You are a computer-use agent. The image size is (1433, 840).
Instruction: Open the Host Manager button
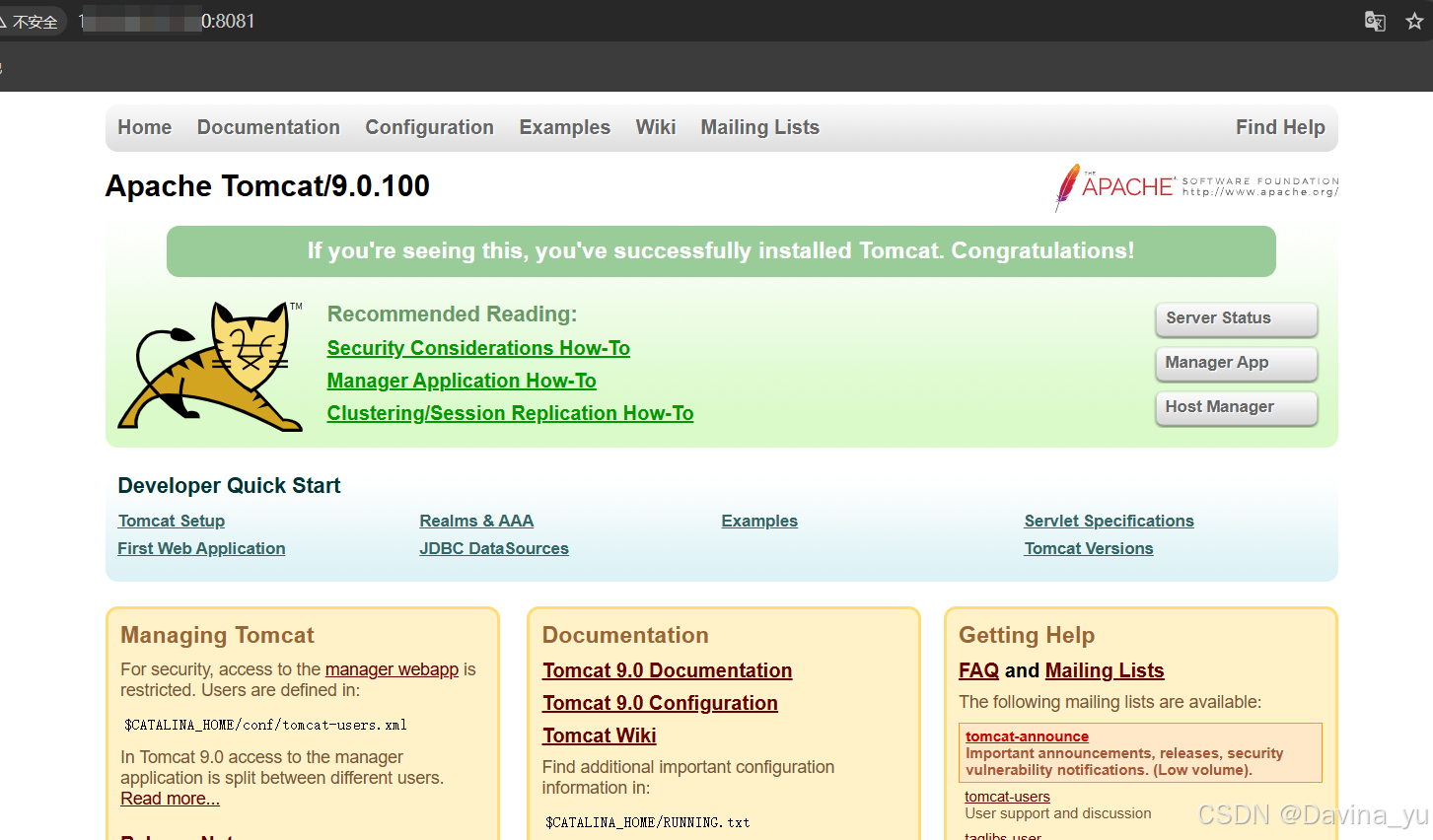coord(1236,407)
